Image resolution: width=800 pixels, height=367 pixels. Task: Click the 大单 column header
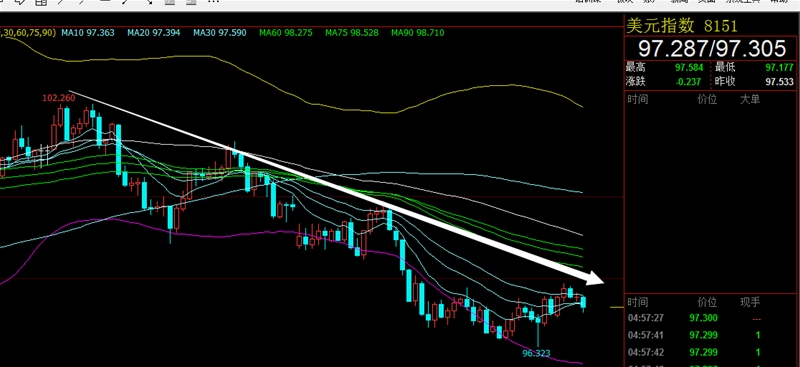pos(749,100)
